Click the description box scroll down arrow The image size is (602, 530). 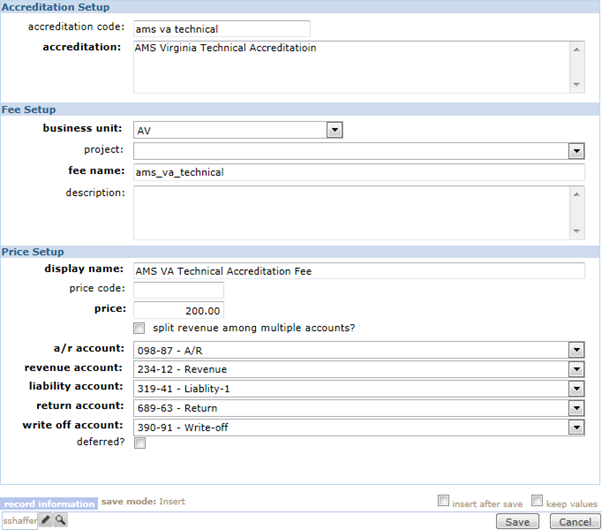pyautogui.click(x=576, y=232)
